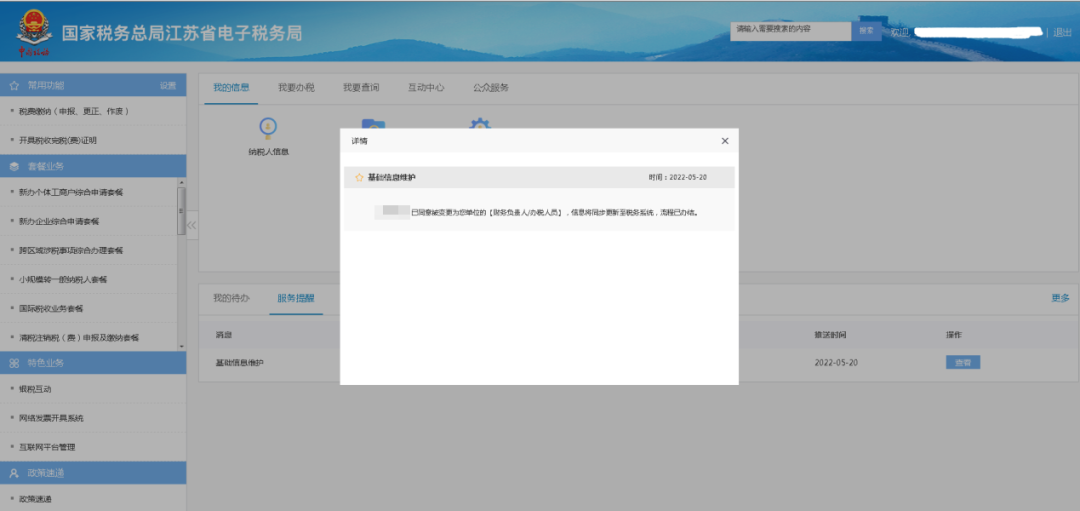Click the sidebar list scroll-up arrow
This screenshot has width=1080, height=511.
tap(182, 182)
